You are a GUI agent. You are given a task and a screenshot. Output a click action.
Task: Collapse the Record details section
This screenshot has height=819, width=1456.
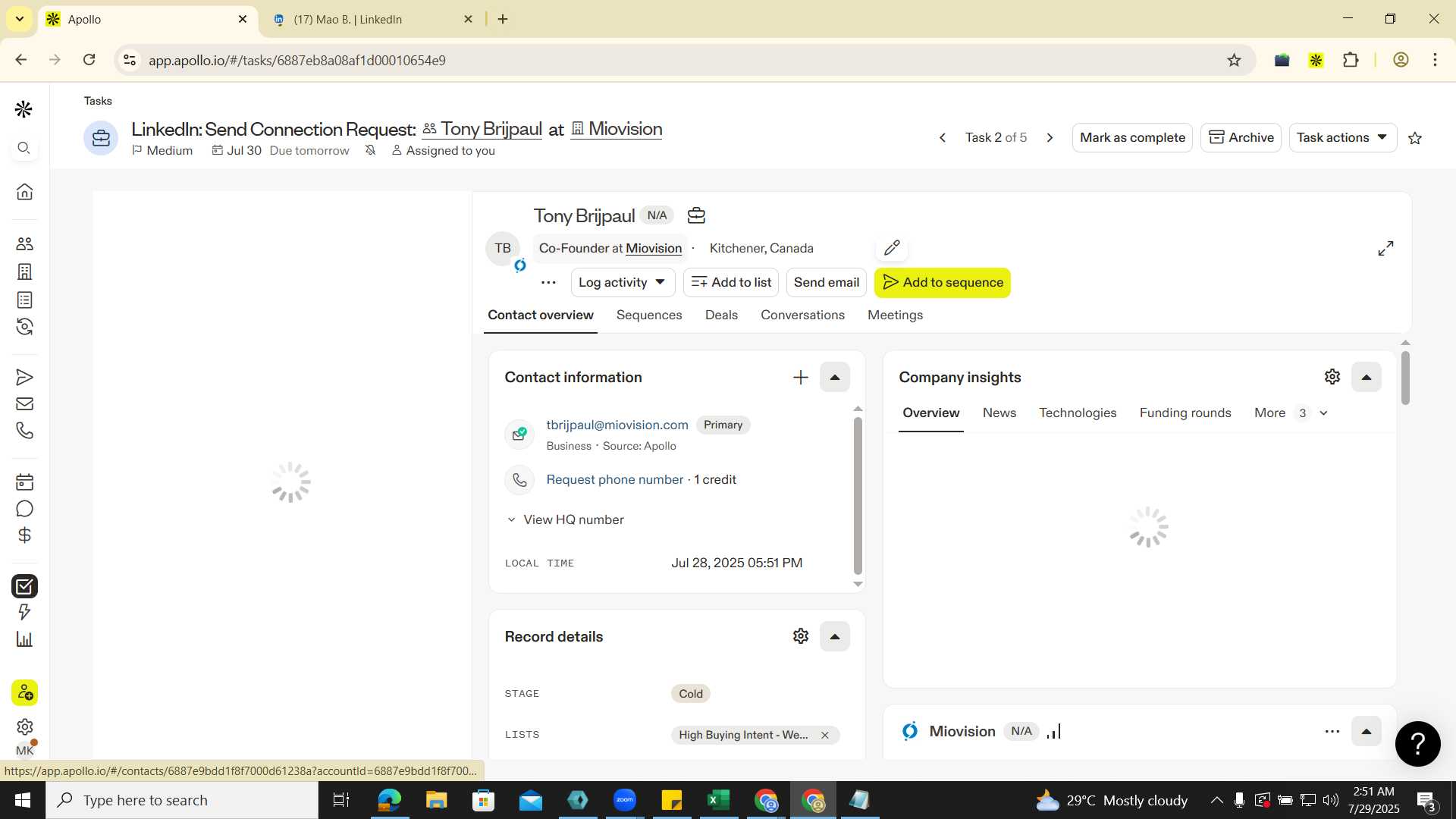point(835,636)
